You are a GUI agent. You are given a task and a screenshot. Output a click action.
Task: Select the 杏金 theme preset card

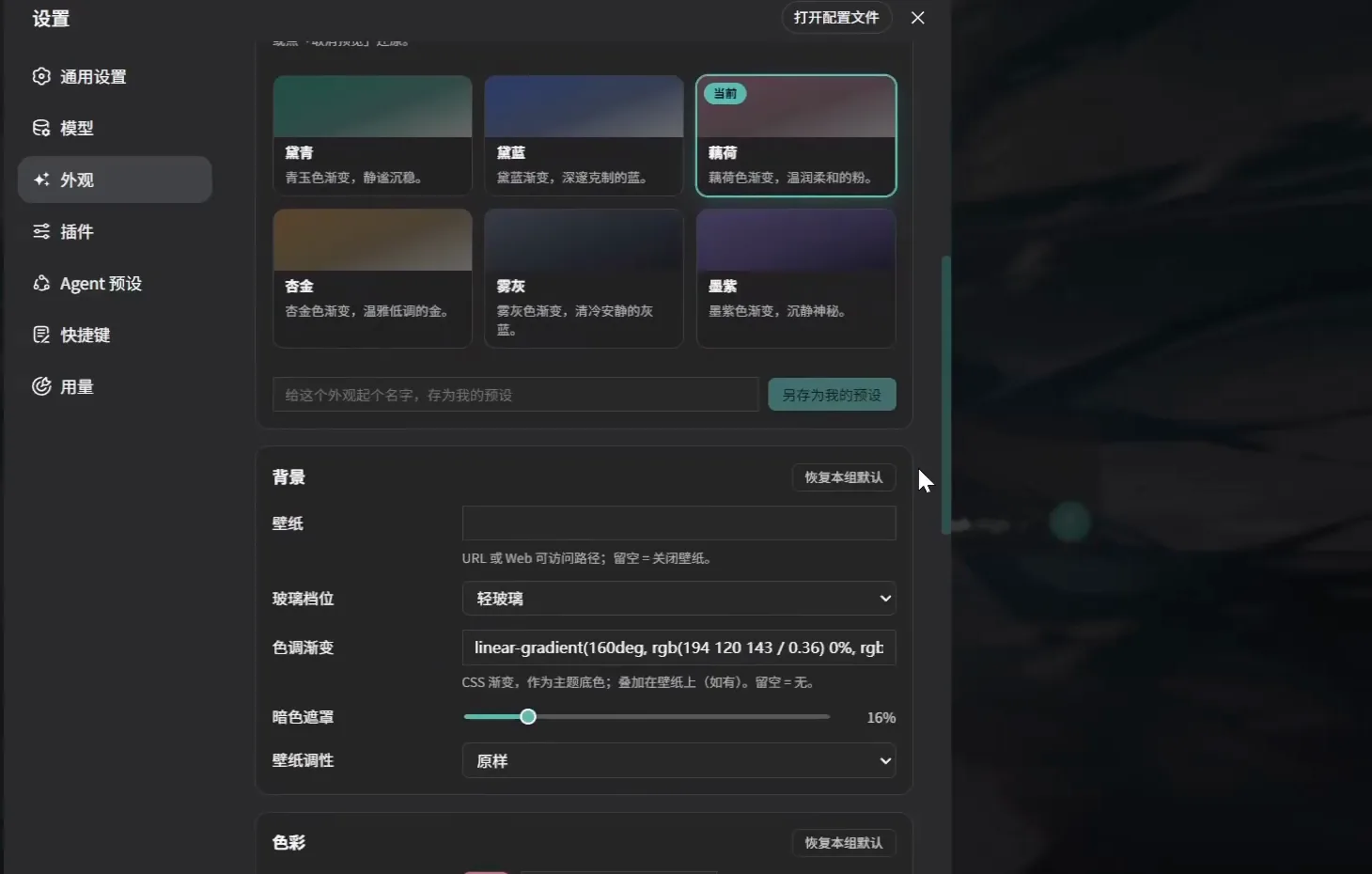(x=372, y=278)
